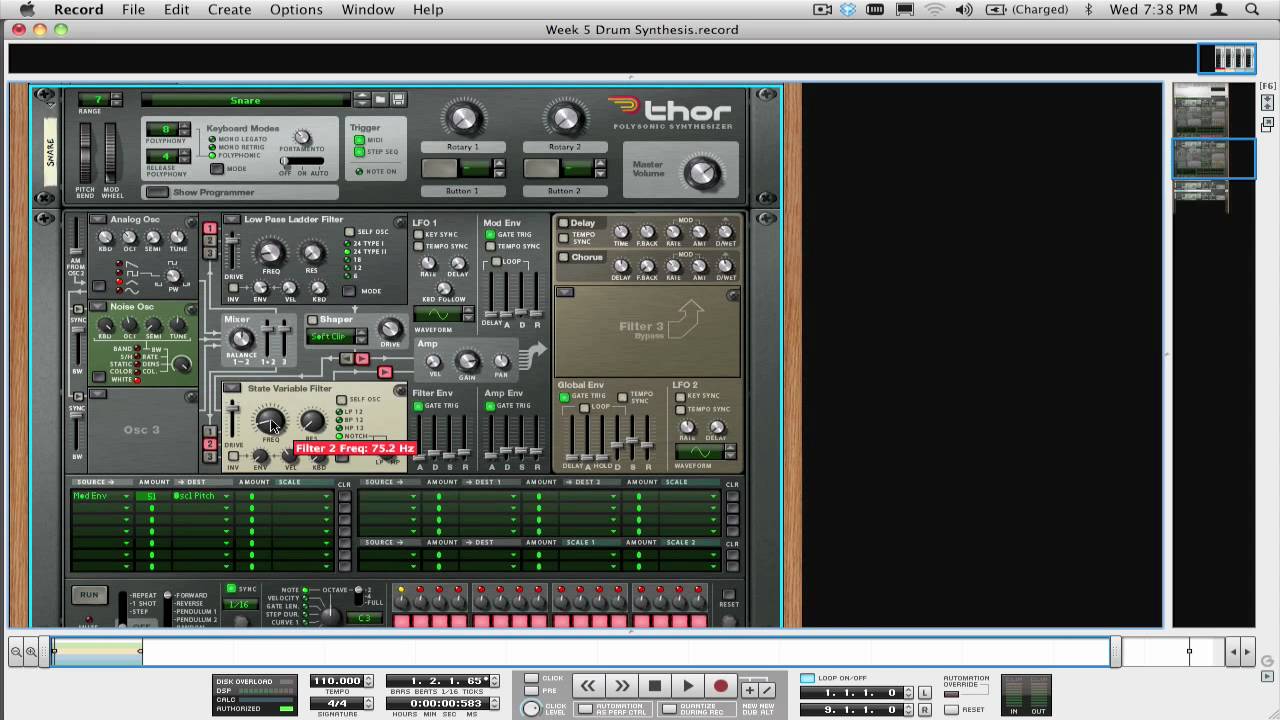Open the Options menu
This screenshot has height=720, width=1280.
point(296,10)
